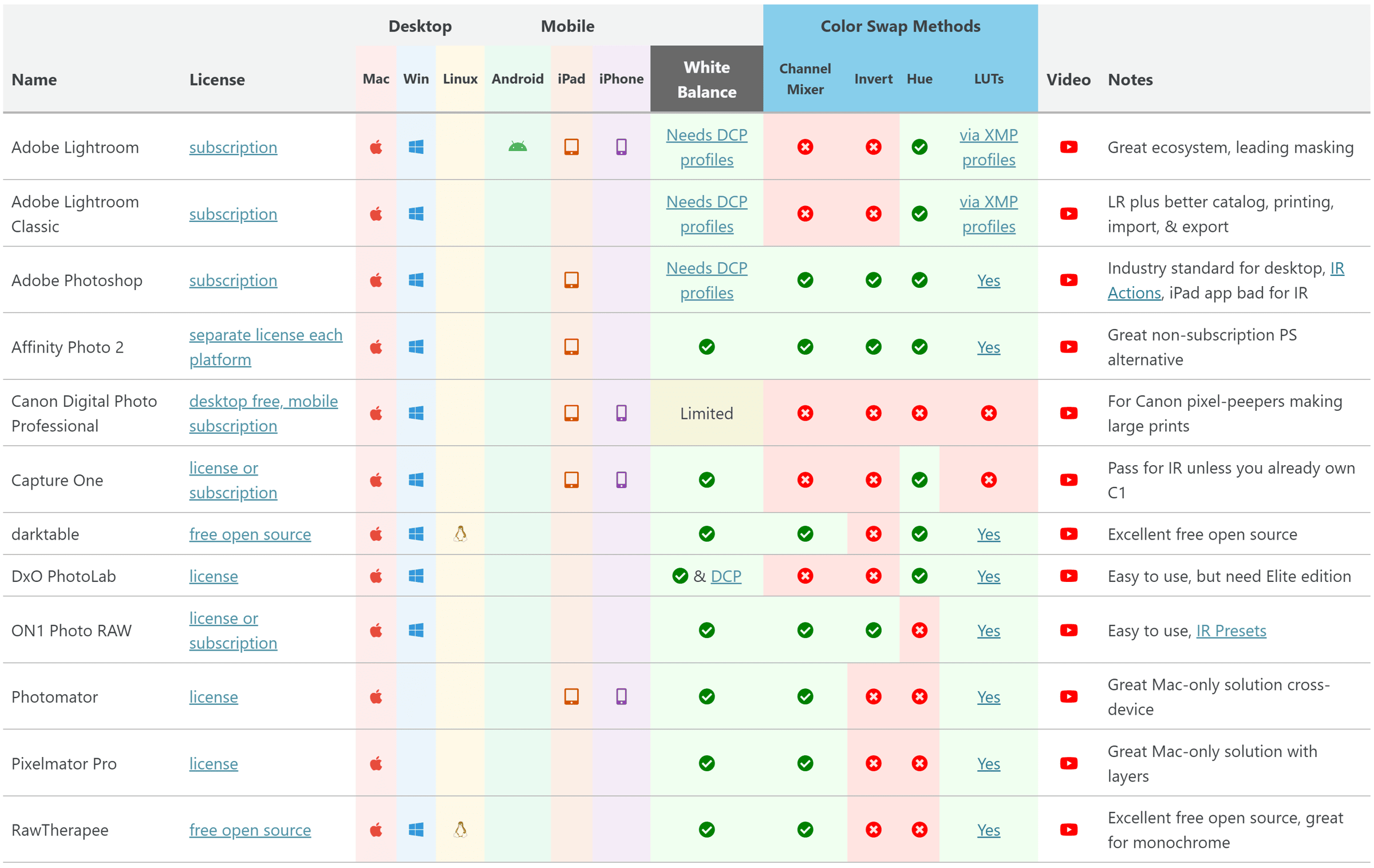Open the DxO PhotoLab YouTube video

tap(1068, 576)
